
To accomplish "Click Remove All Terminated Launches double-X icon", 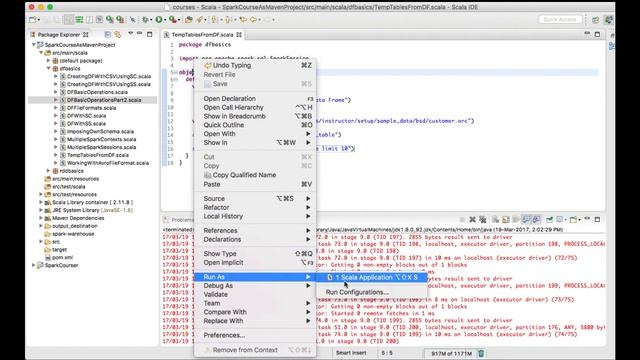I will tap(482, 220).
